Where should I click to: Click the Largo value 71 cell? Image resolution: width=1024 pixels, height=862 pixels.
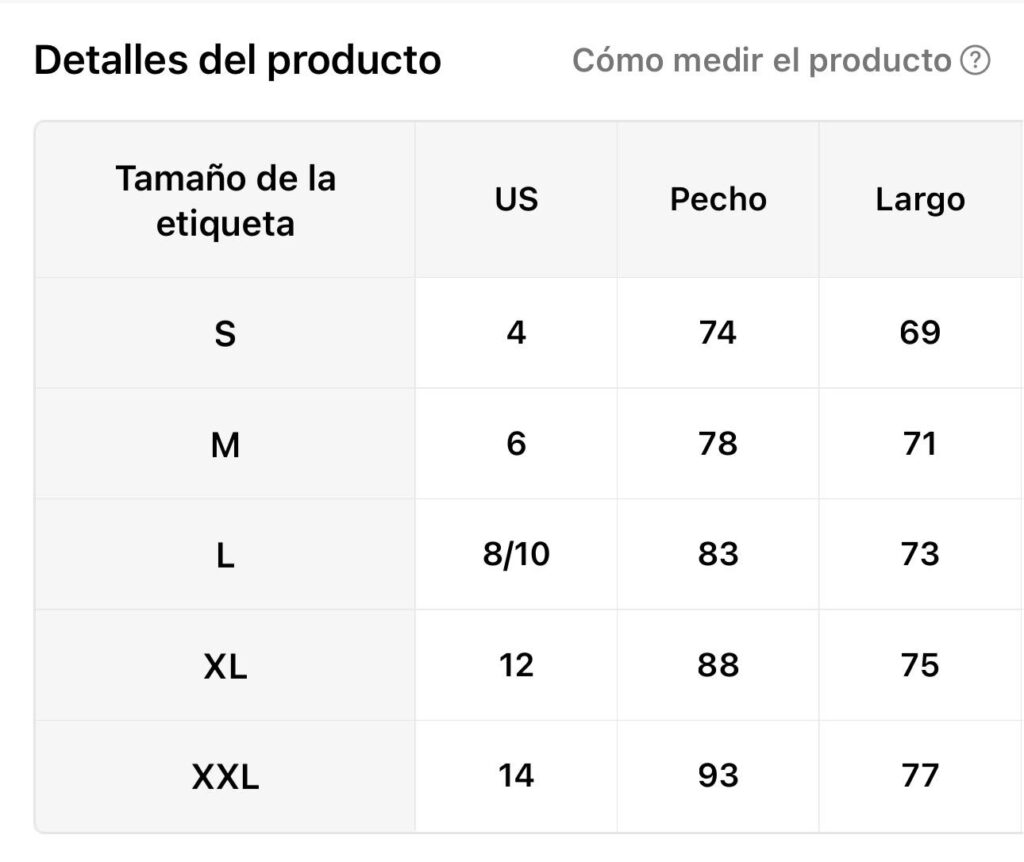click(921, 444)
